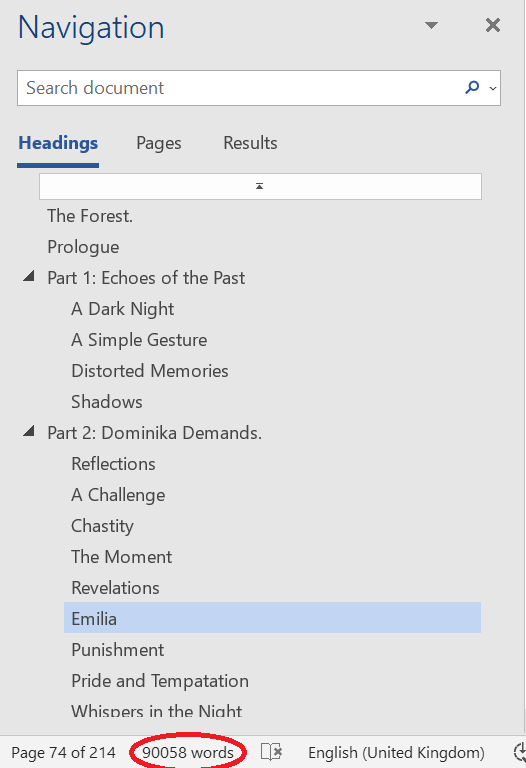Change English (United Kingdom) language setting
Image resolution: width=526 pixels, height=768 pixels.
396,752
